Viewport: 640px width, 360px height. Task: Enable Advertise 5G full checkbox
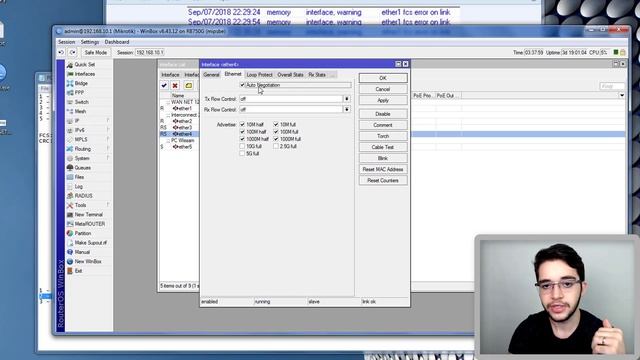click(242, 153)
